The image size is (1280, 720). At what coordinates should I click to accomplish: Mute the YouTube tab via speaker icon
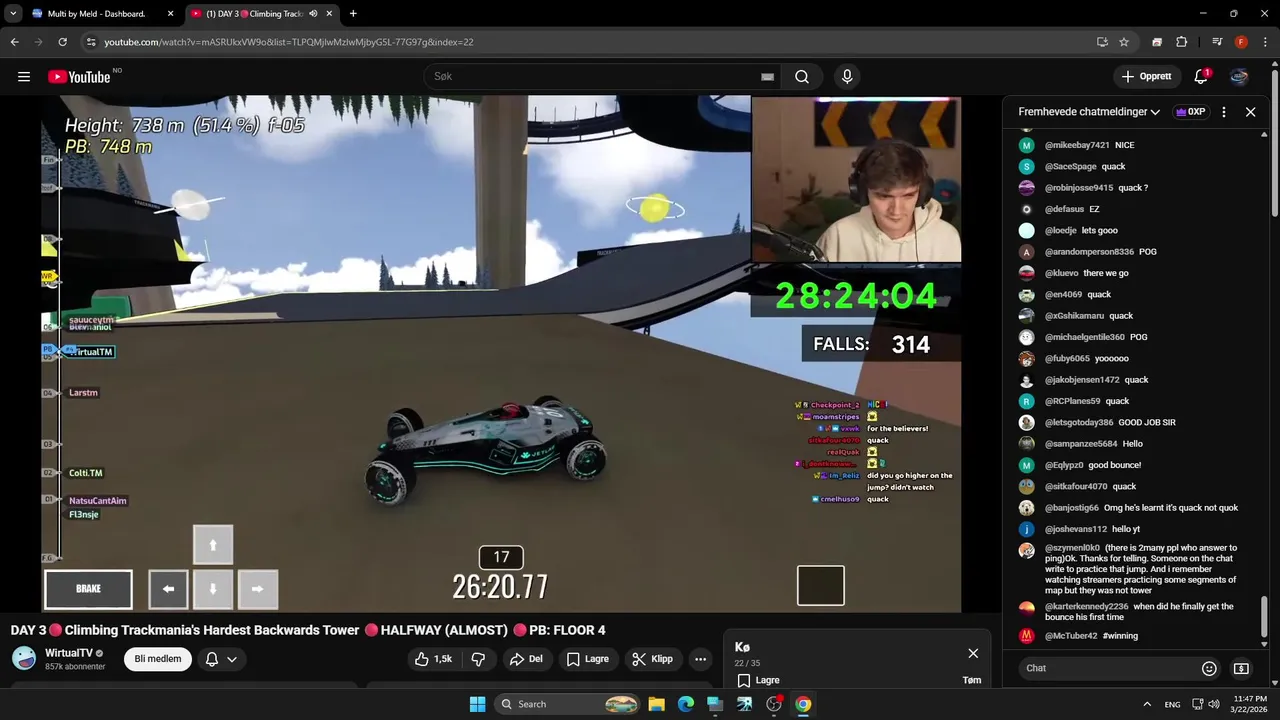(313, 14)
